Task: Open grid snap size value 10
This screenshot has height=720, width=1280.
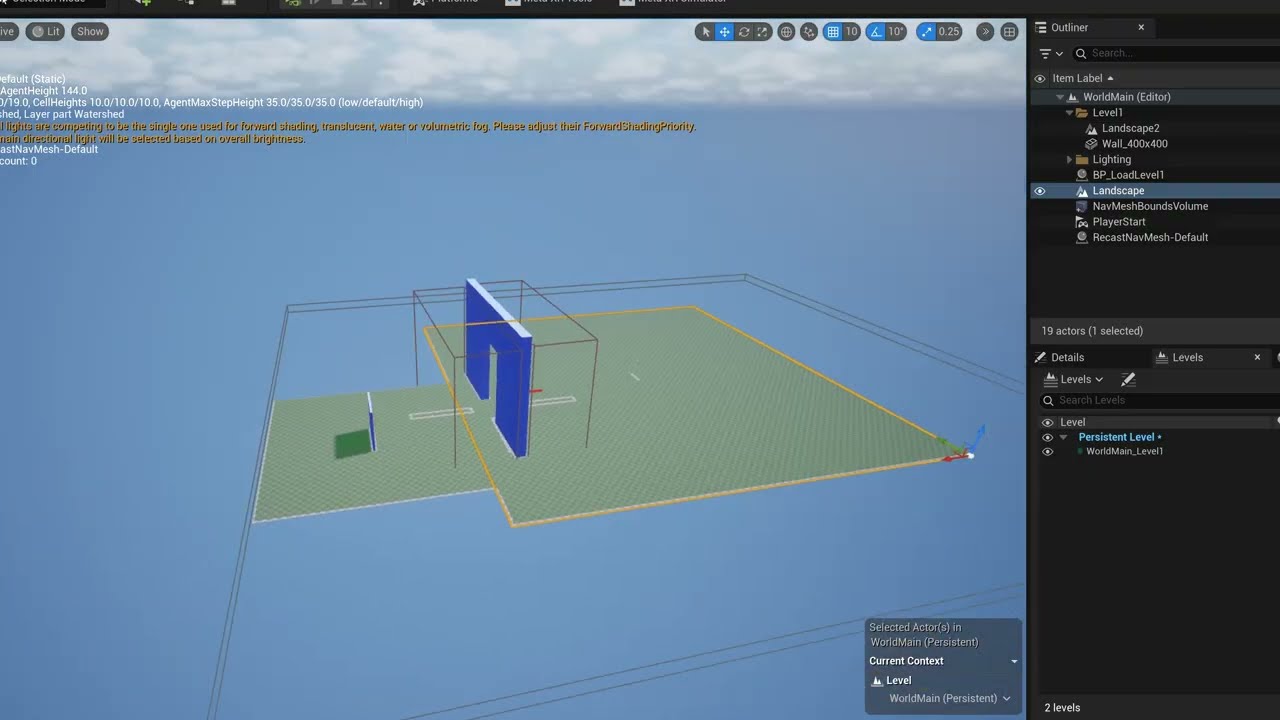Action: pos(851,32)
